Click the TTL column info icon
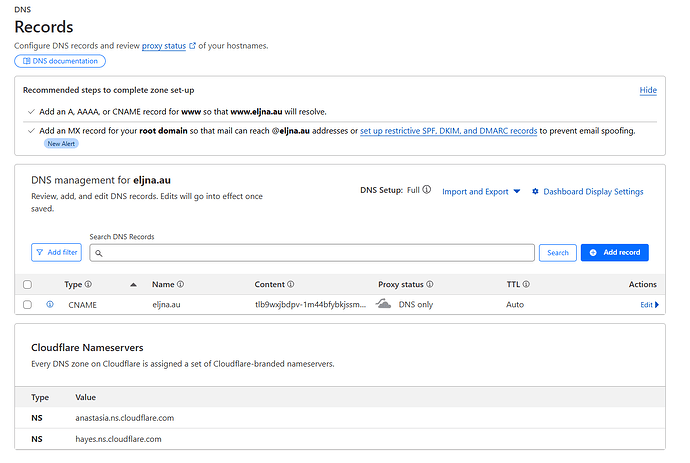 point(526,284)
